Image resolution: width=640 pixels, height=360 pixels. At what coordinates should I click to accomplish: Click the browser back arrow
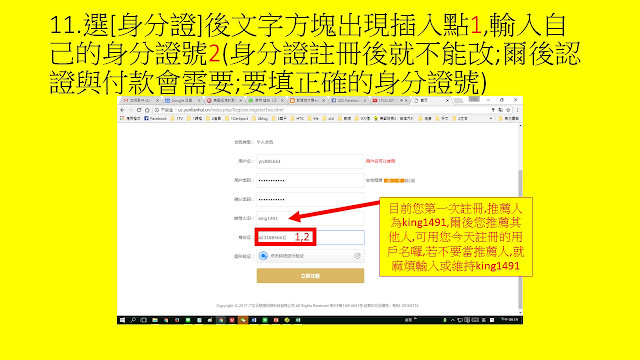pyautogui.click(x=122, y=110)
